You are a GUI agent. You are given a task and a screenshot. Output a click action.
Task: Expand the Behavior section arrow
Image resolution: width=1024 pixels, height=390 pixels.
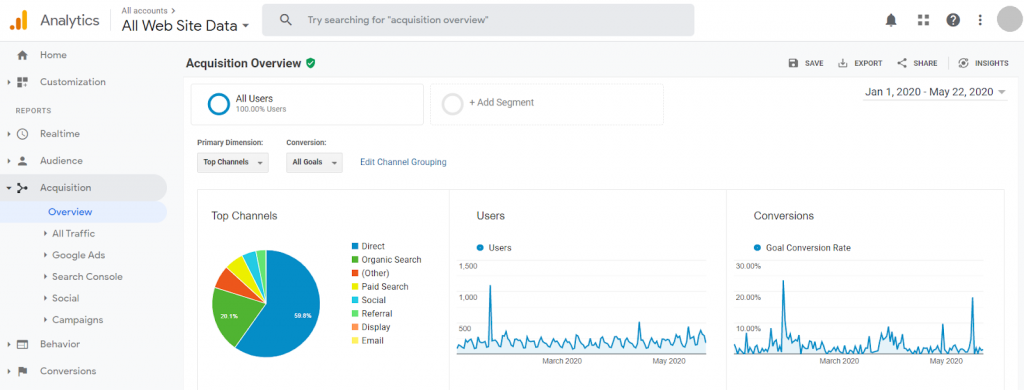[x=9, y=344]
